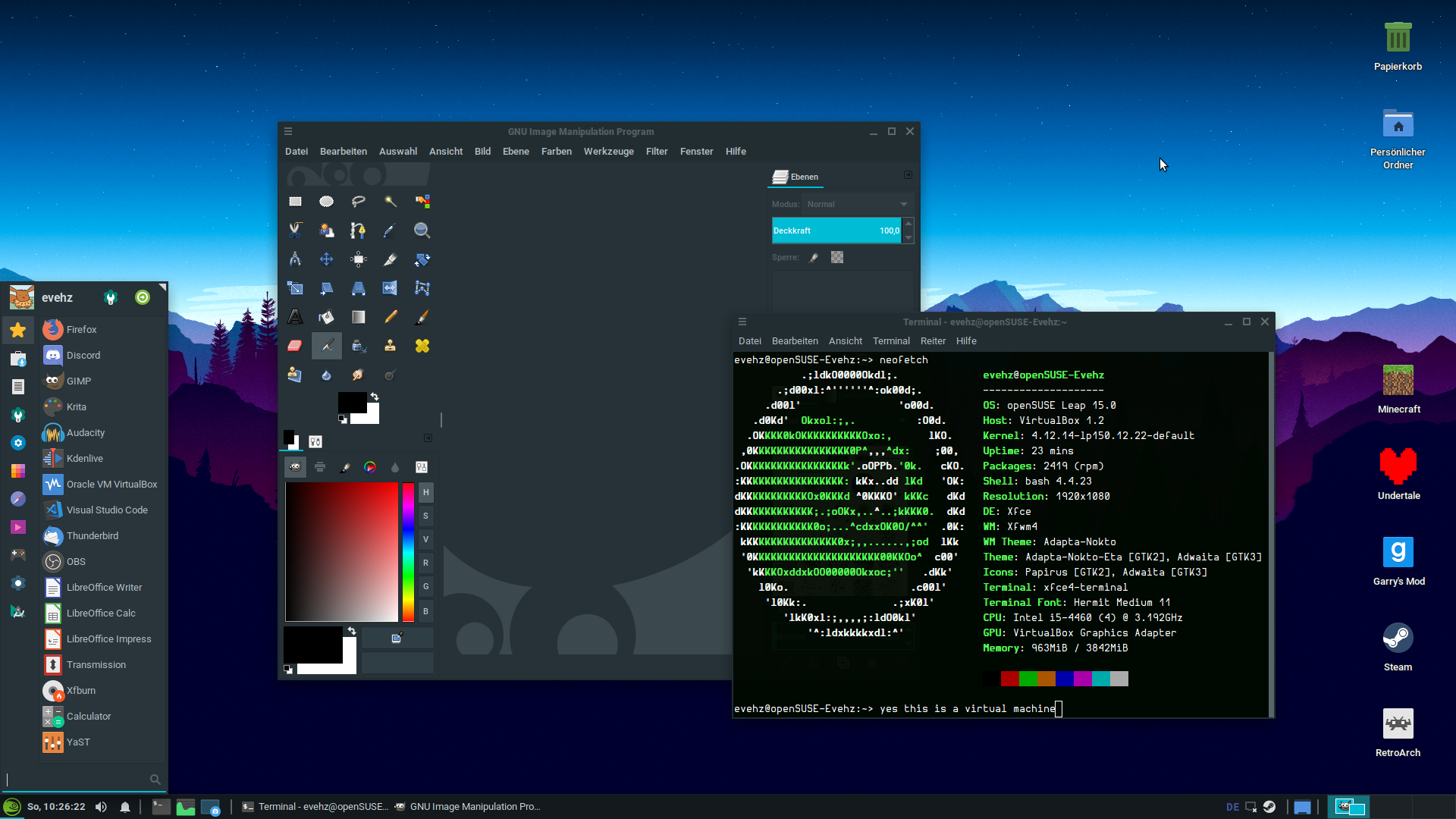Image resolution: width=1456 pixels, height=819 pixels.
Task: Open the Bearbeiten menu in Terminal
Action: click(x=795, y=341)
